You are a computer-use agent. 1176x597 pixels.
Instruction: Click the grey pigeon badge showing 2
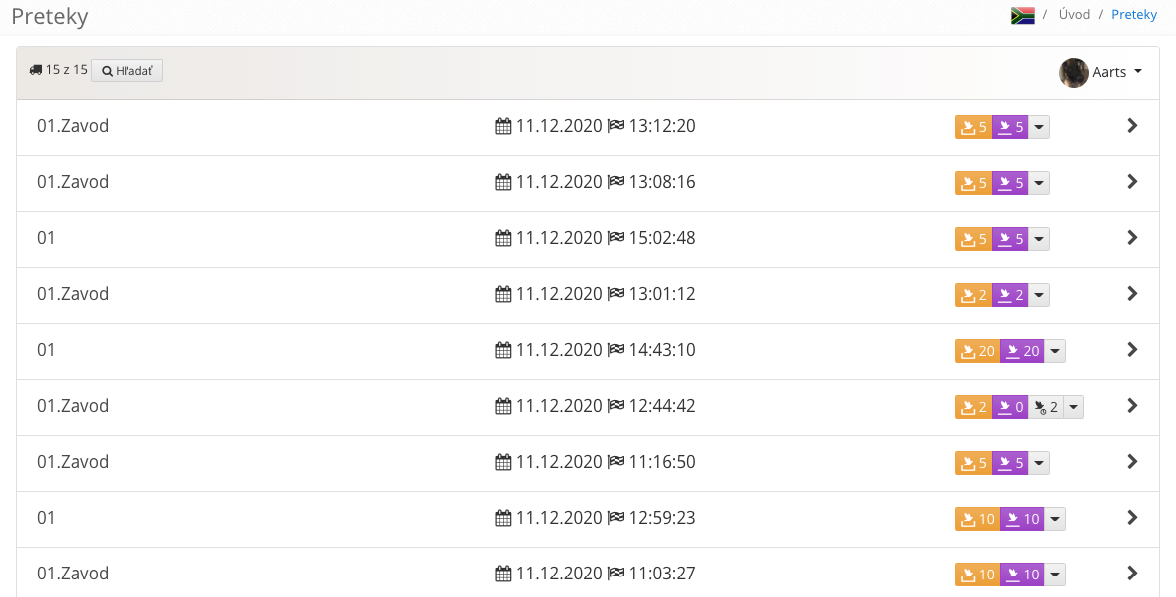pos(1046,407)
